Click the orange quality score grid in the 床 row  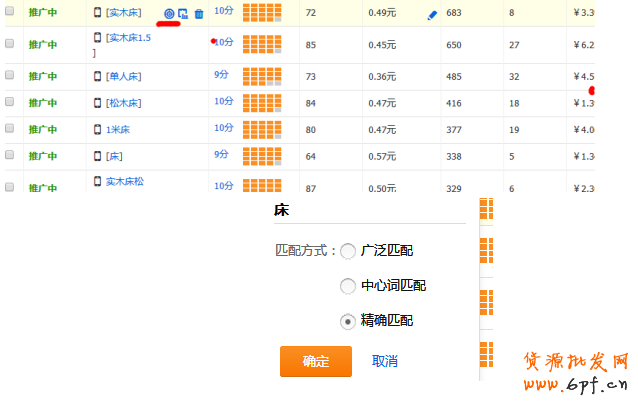point(261,156)
